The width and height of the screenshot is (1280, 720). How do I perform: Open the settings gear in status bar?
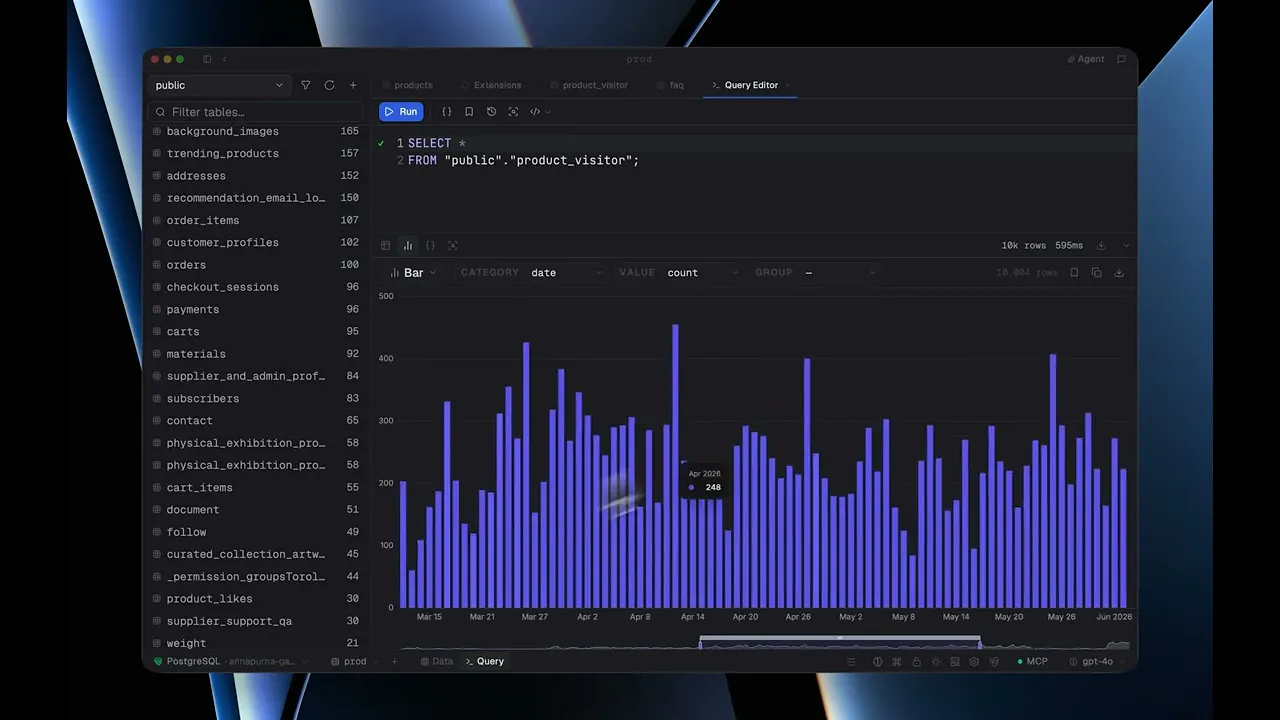tap(974, 662)
